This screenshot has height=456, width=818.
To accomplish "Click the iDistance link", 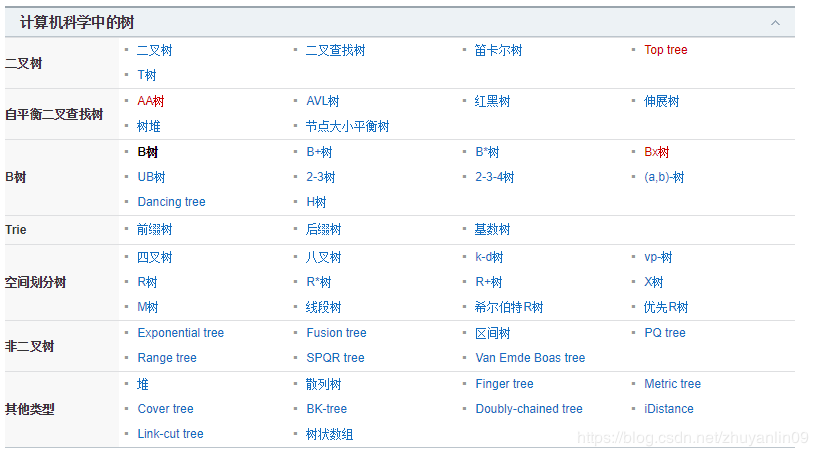I will pos(668,409).
